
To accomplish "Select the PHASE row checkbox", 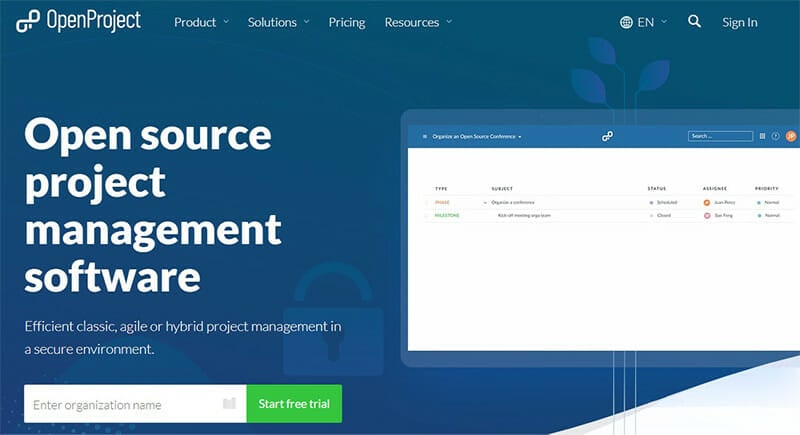I will pos(426,203).
